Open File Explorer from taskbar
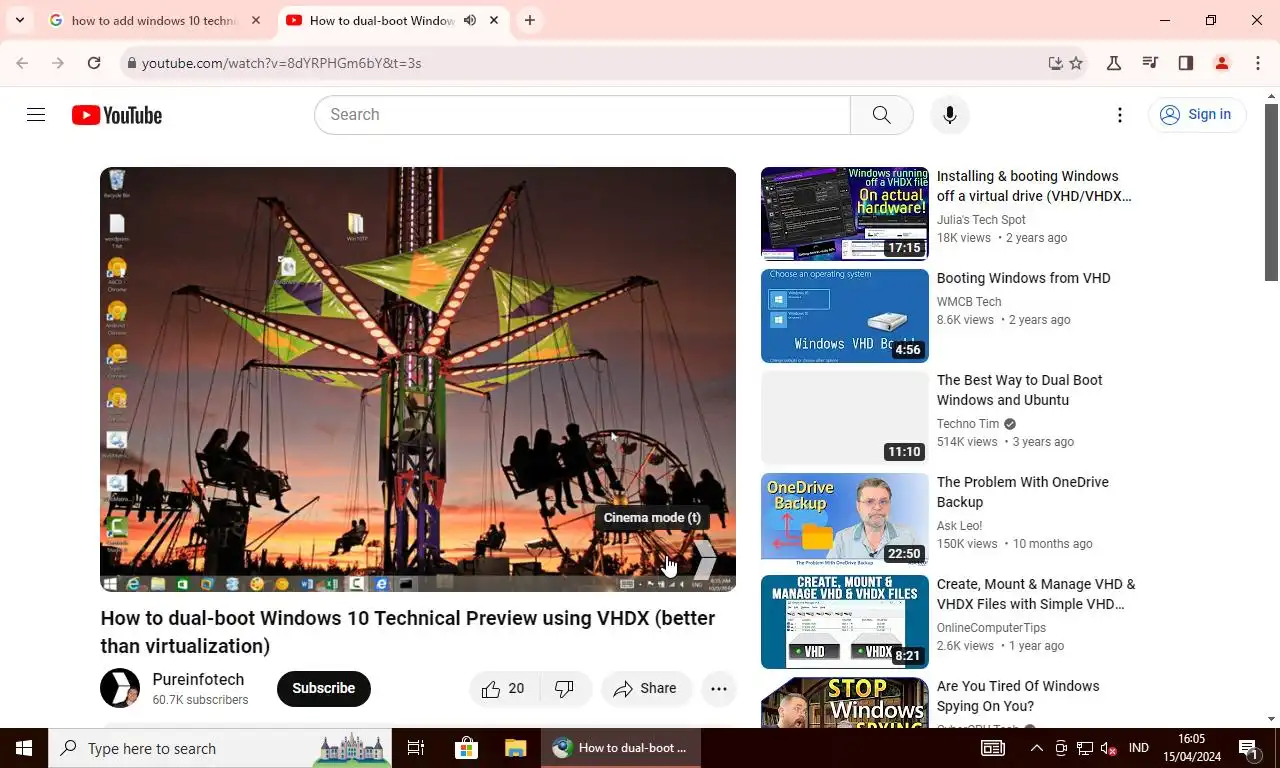This screenshot has height=768, width=1280. tap(516, 748)
